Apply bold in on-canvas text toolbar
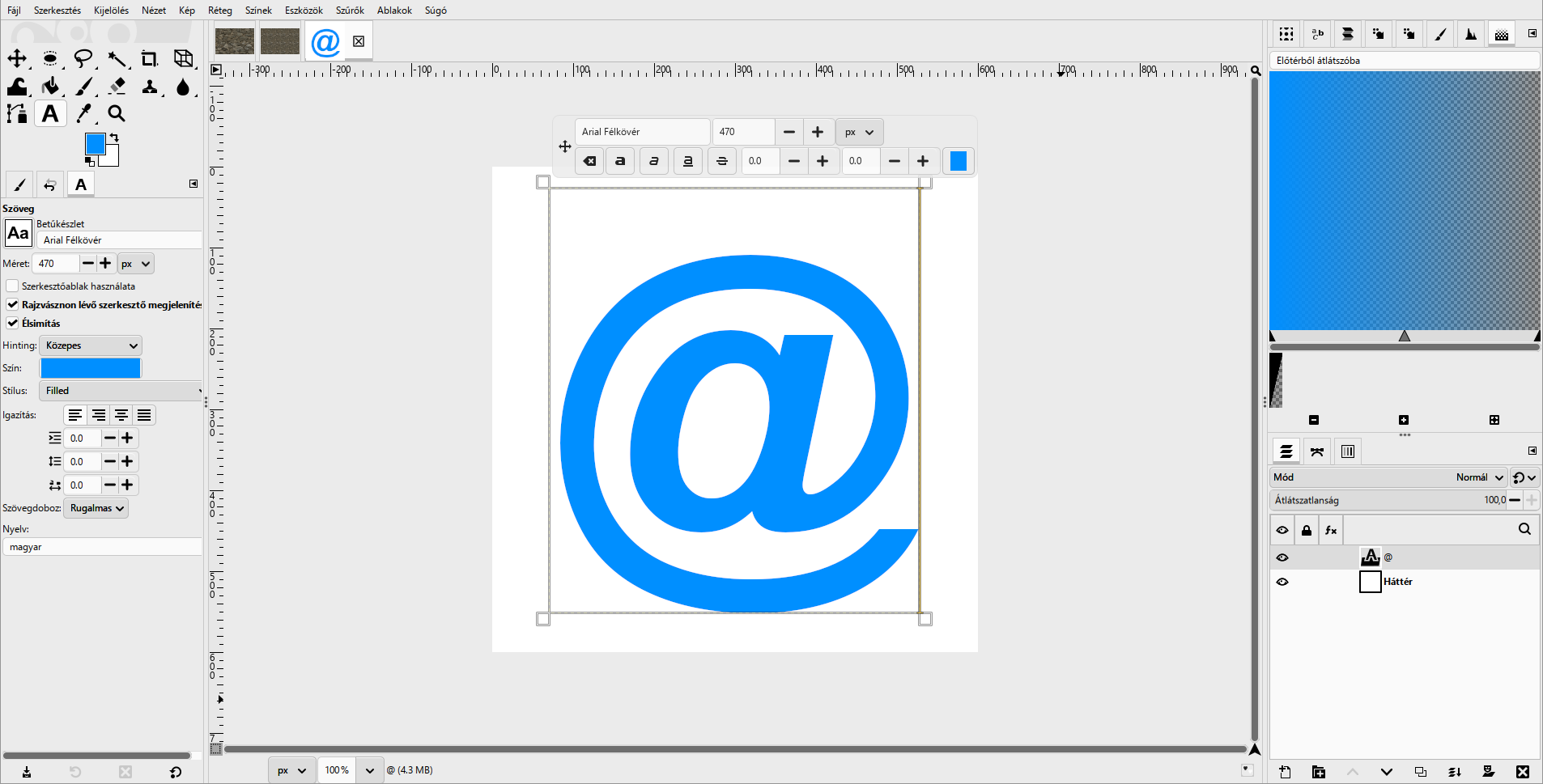The width and height of the screenshot is (1543, 784). (x=620, y=161)
